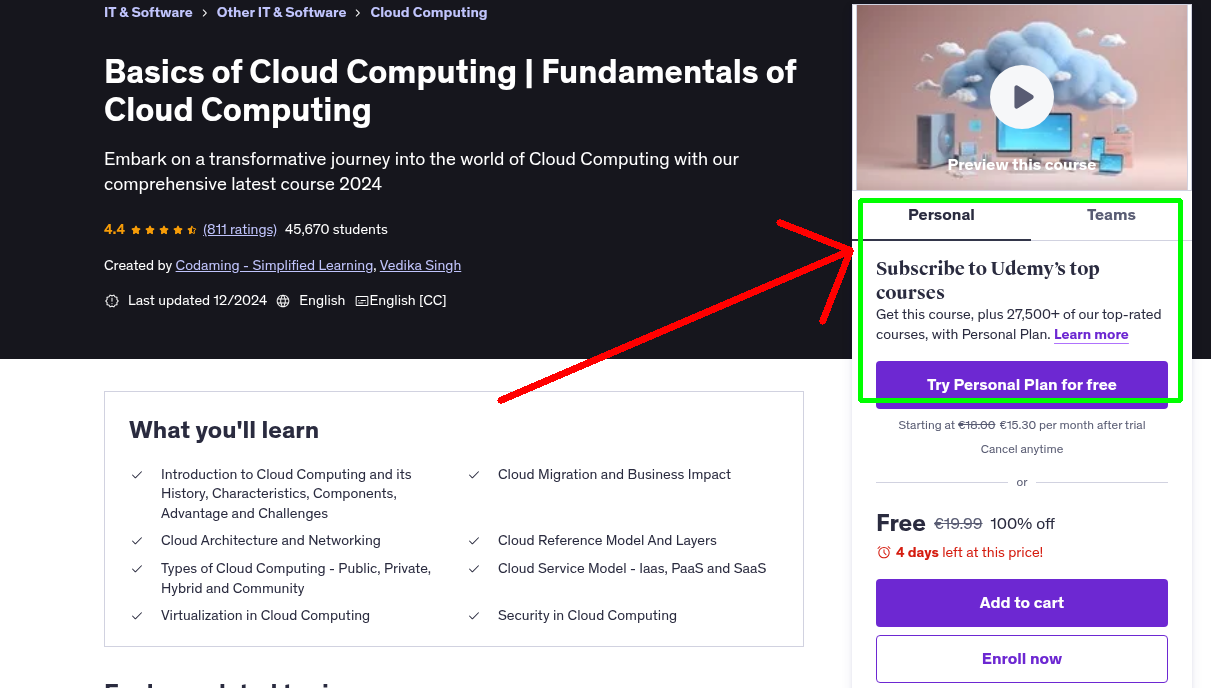Click the Enroll now button
Viewport: 1211px width, 688px height.
[1021, 659]
